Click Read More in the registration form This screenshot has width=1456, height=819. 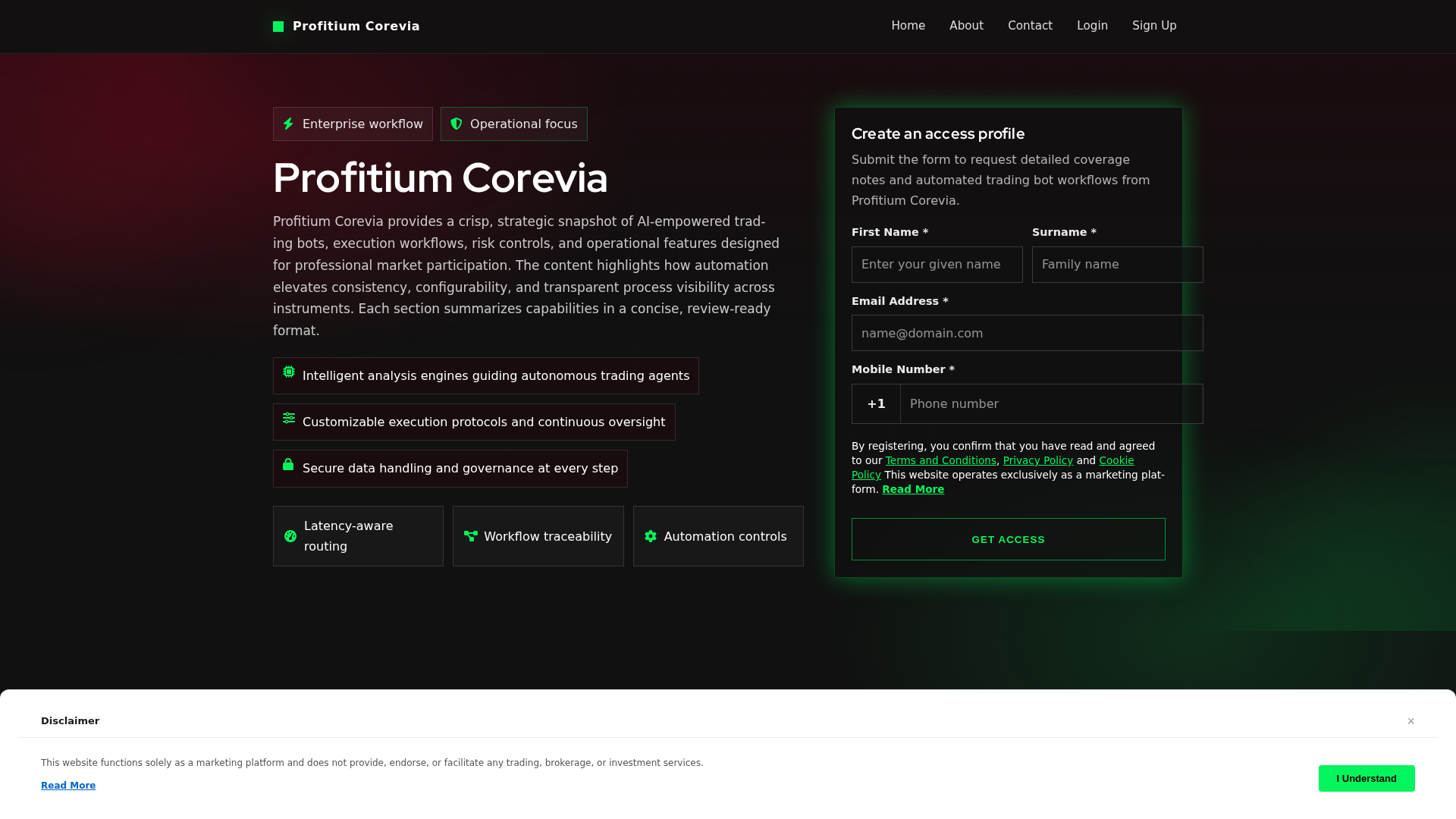pyautogui.click(x=913, y=489)
